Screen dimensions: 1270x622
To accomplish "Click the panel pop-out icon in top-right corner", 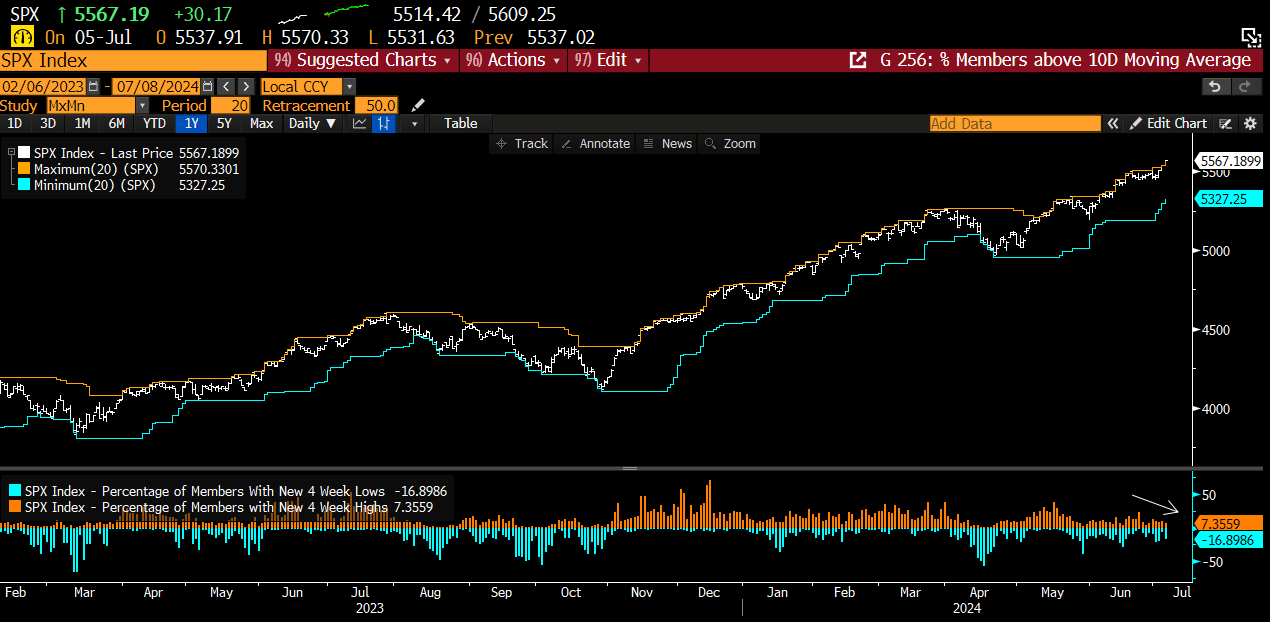I will tap(1251, 37).
